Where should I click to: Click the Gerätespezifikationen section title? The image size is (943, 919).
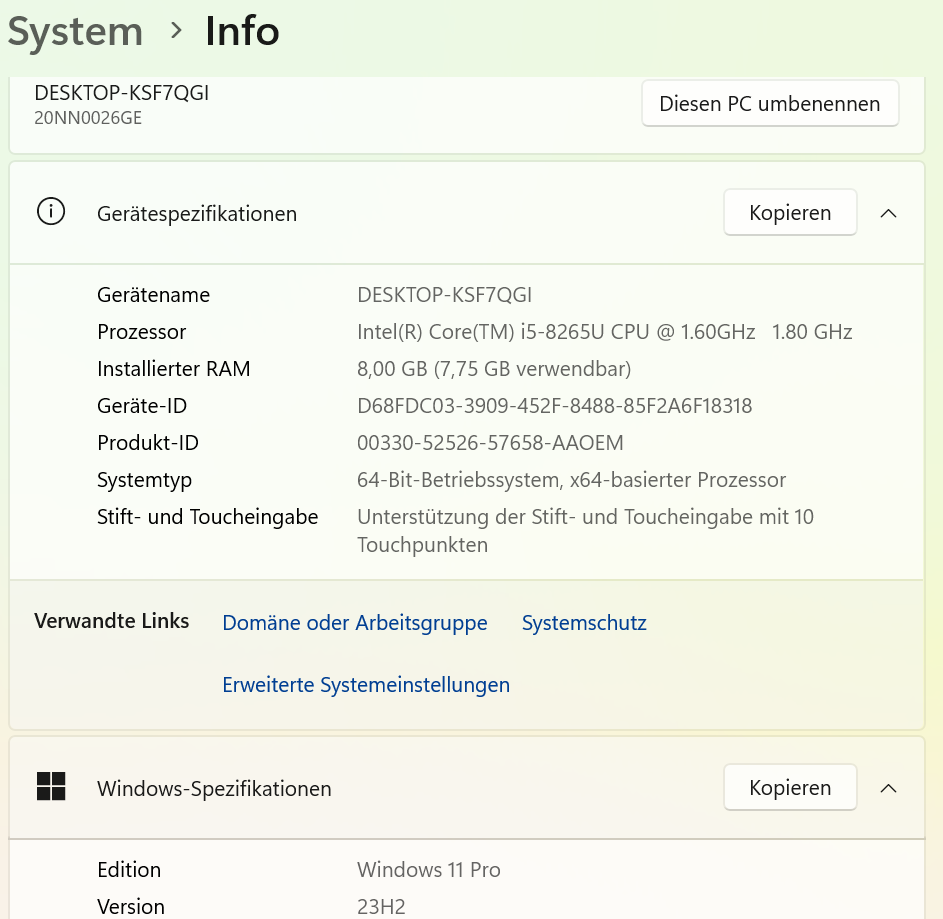197,214
